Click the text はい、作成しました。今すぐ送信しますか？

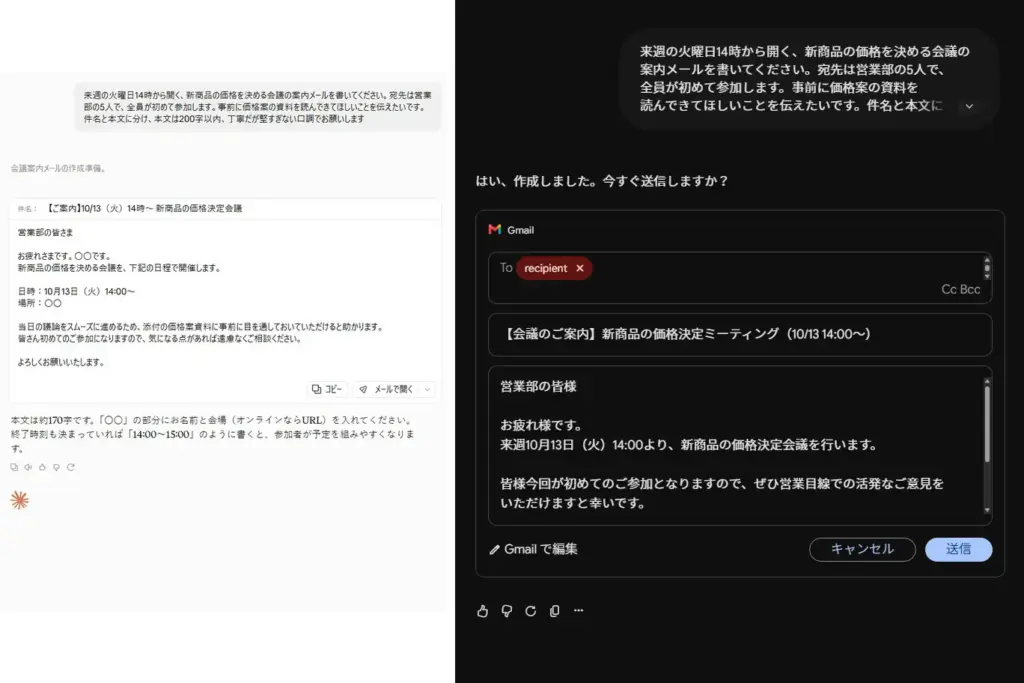(x=601, y=181)
